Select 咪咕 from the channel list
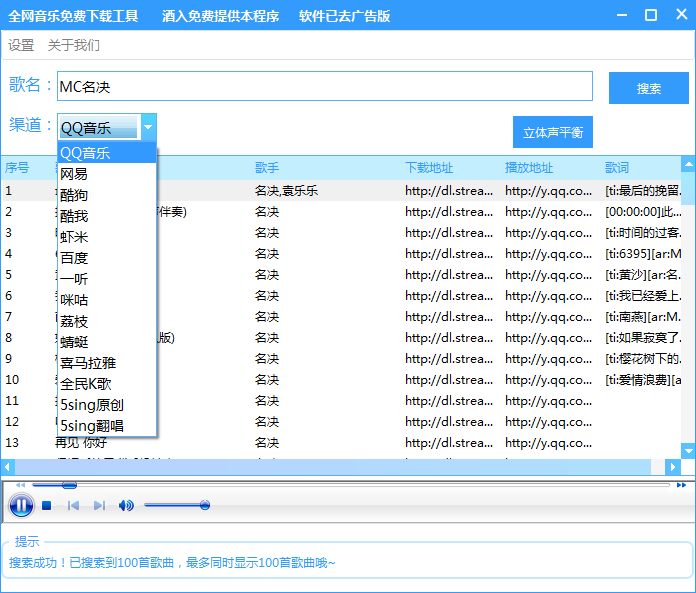Screen dimensions: 696x593 (107, 300)
